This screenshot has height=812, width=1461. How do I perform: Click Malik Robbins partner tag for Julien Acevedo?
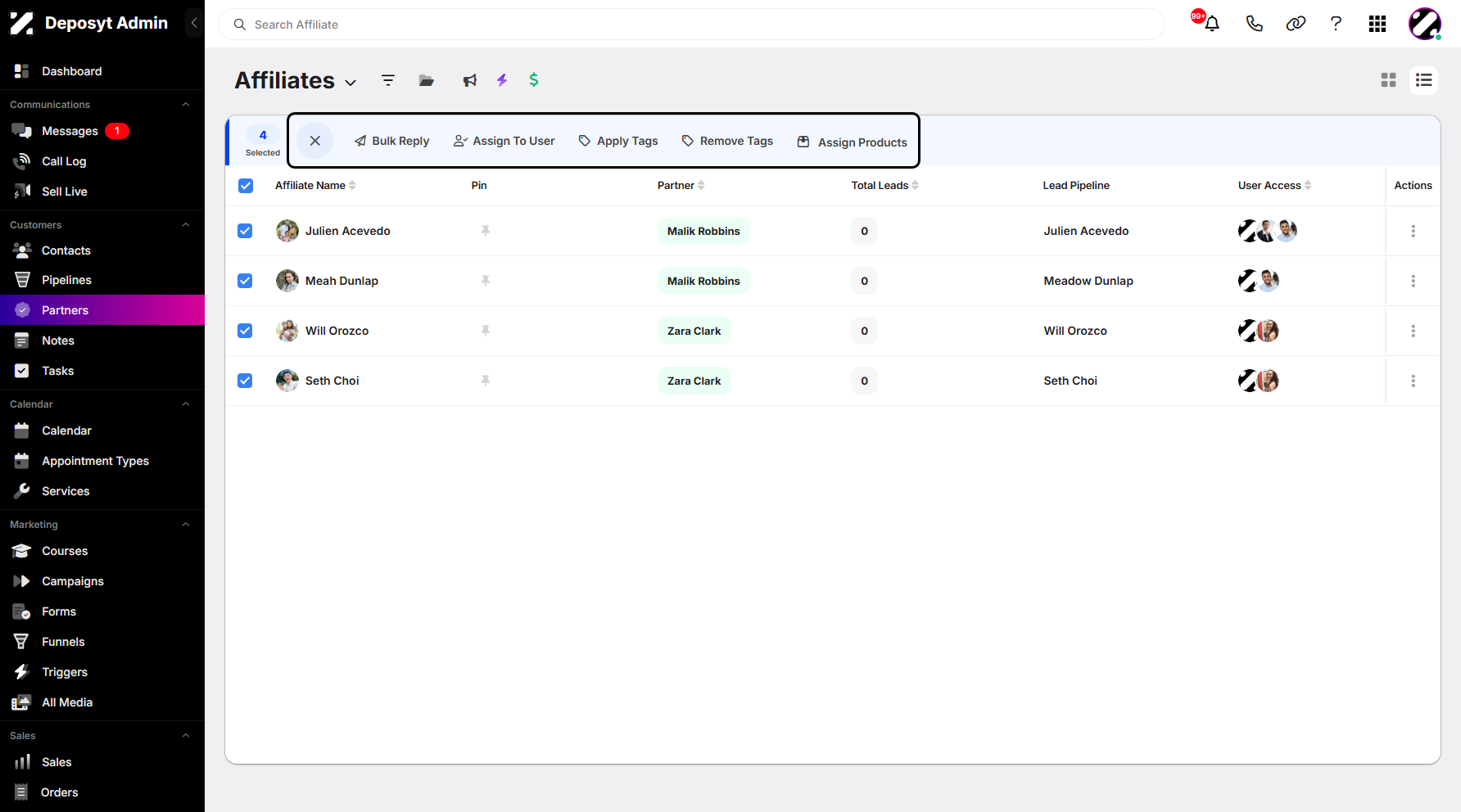[703, 231]
